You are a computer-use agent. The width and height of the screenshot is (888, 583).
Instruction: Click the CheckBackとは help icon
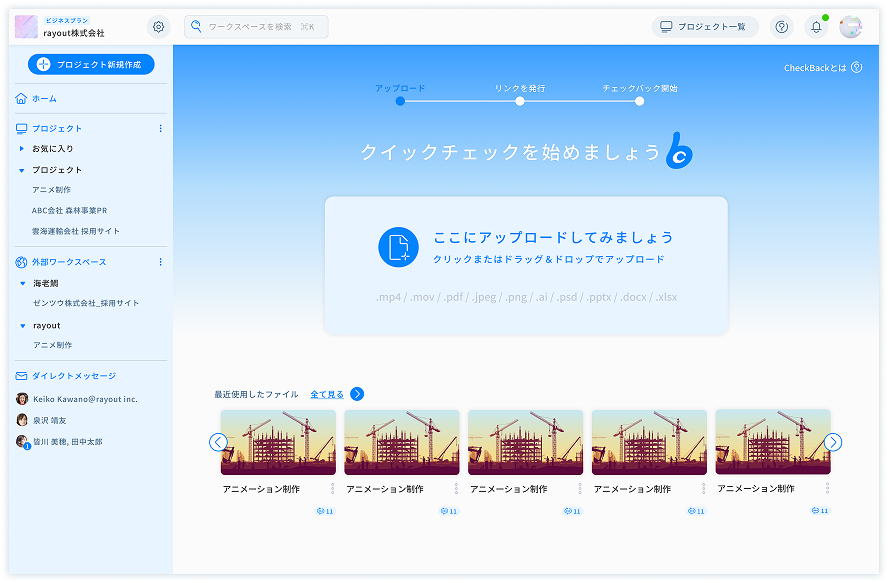click(857, 67)
